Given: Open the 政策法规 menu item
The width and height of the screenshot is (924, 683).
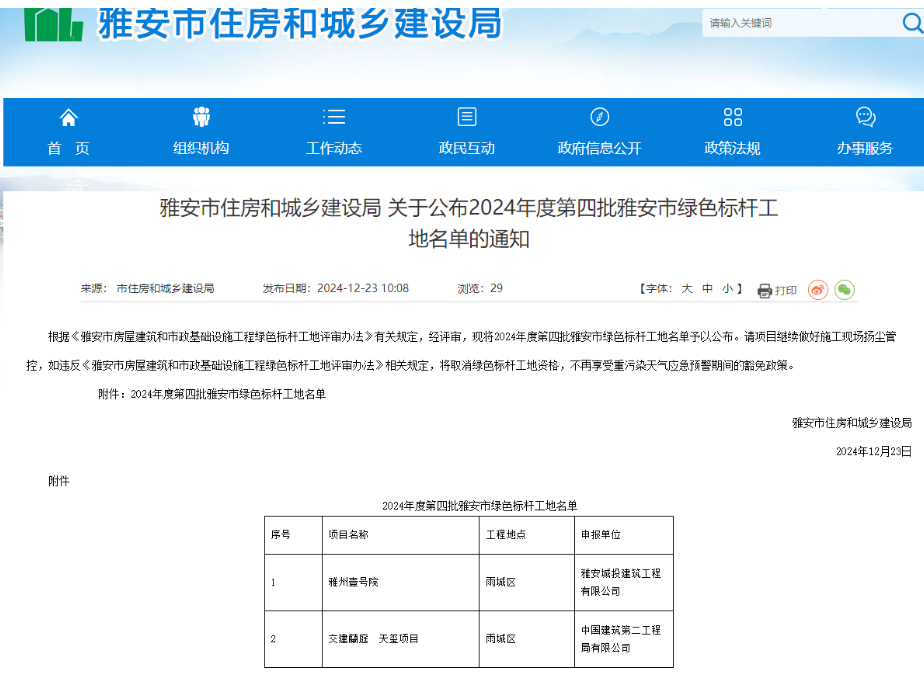Looking at the screenshot, I should pos(732,148).
